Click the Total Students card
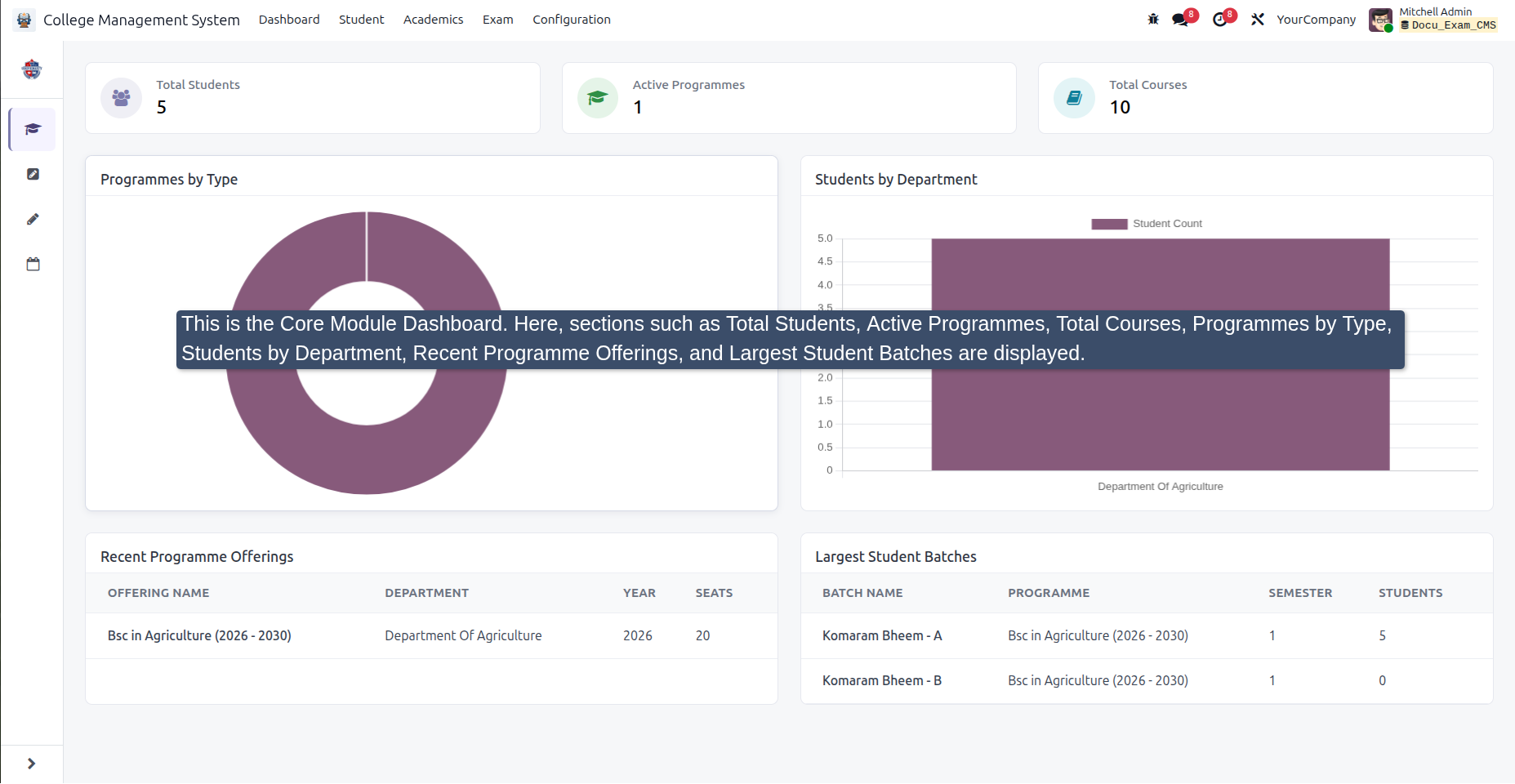The height and width of the screenshot is (784, 1515). tap(313, 98)
